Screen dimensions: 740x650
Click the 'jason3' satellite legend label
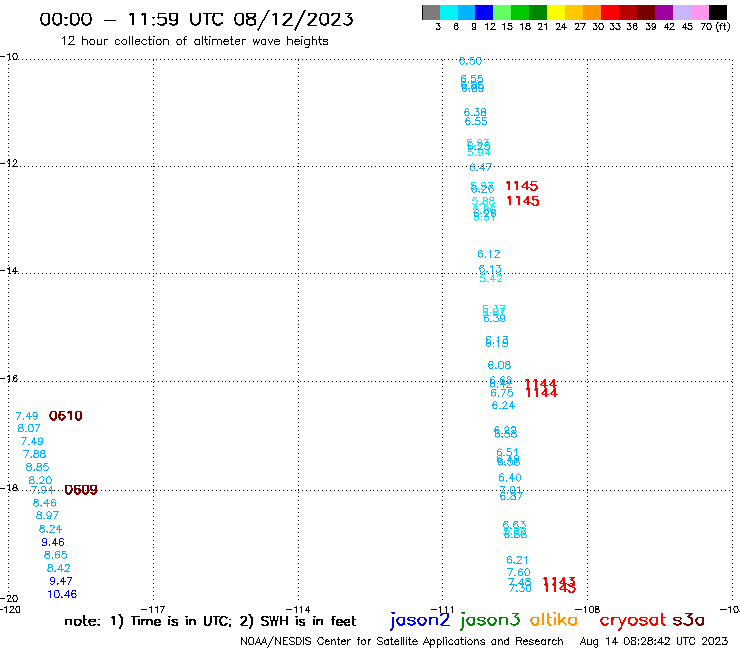click(489, 620)
